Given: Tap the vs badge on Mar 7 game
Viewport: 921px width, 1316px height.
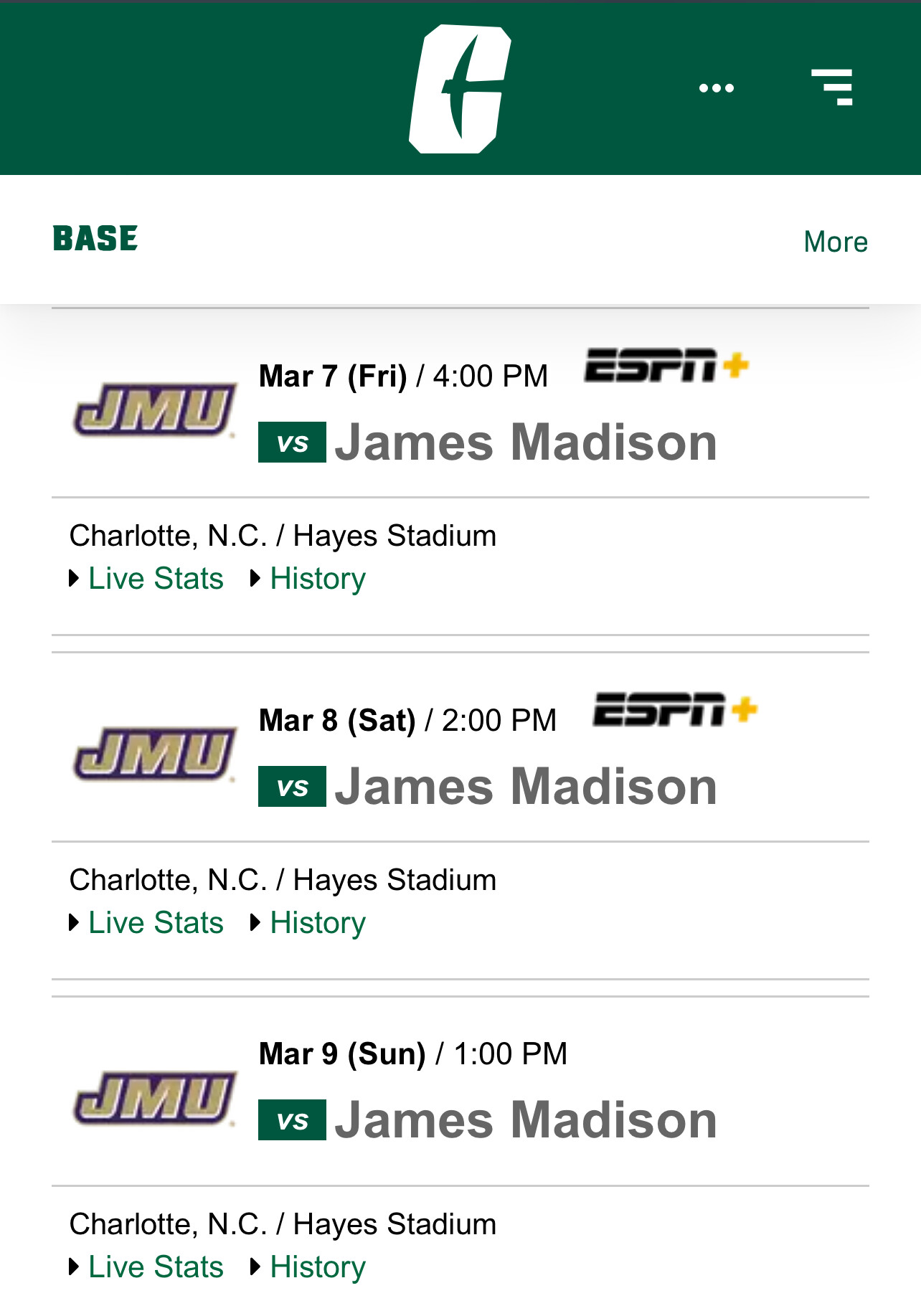Looking at the screenshot, I should point(292,442).
